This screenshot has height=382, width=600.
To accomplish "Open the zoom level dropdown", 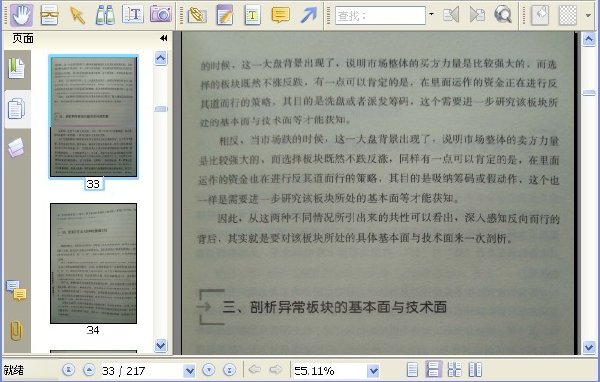I will click(x=373, y=371).
